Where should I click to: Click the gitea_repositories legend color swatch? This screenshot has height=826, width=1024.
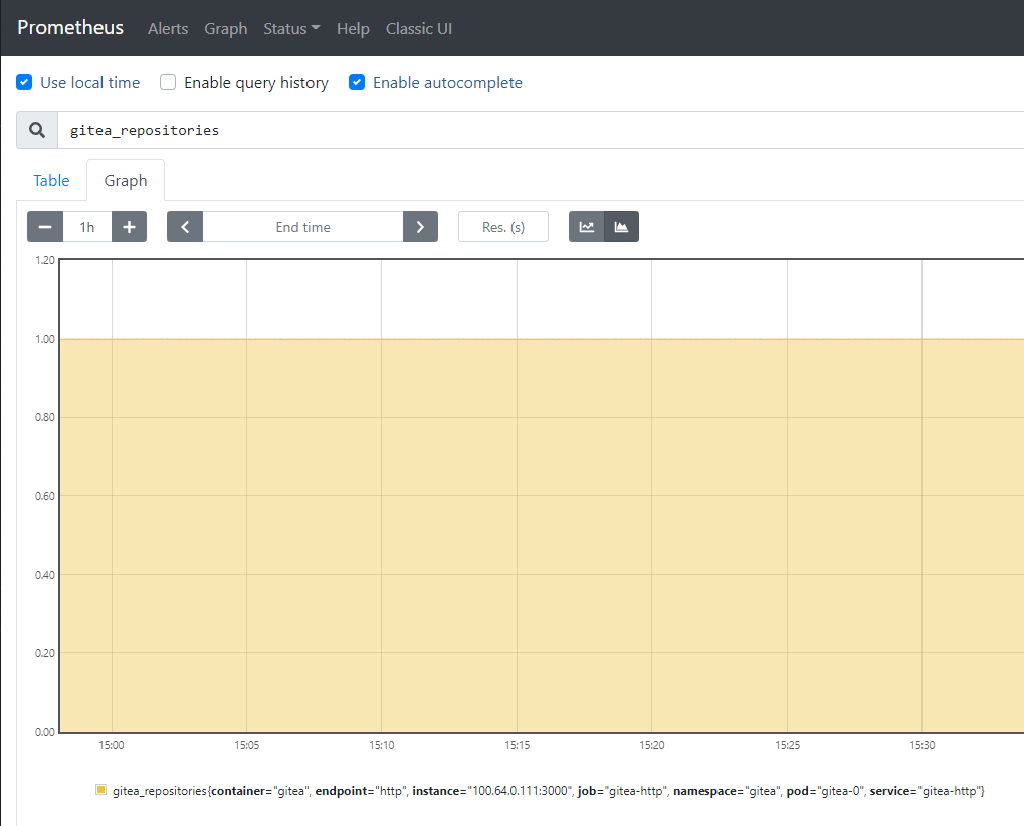101,789
